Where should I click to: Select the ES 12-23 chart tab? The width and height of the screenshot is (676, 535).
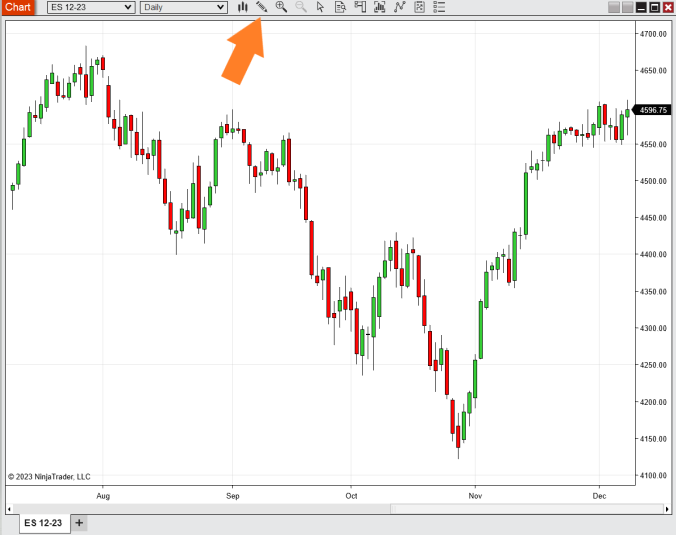(43, 523)
